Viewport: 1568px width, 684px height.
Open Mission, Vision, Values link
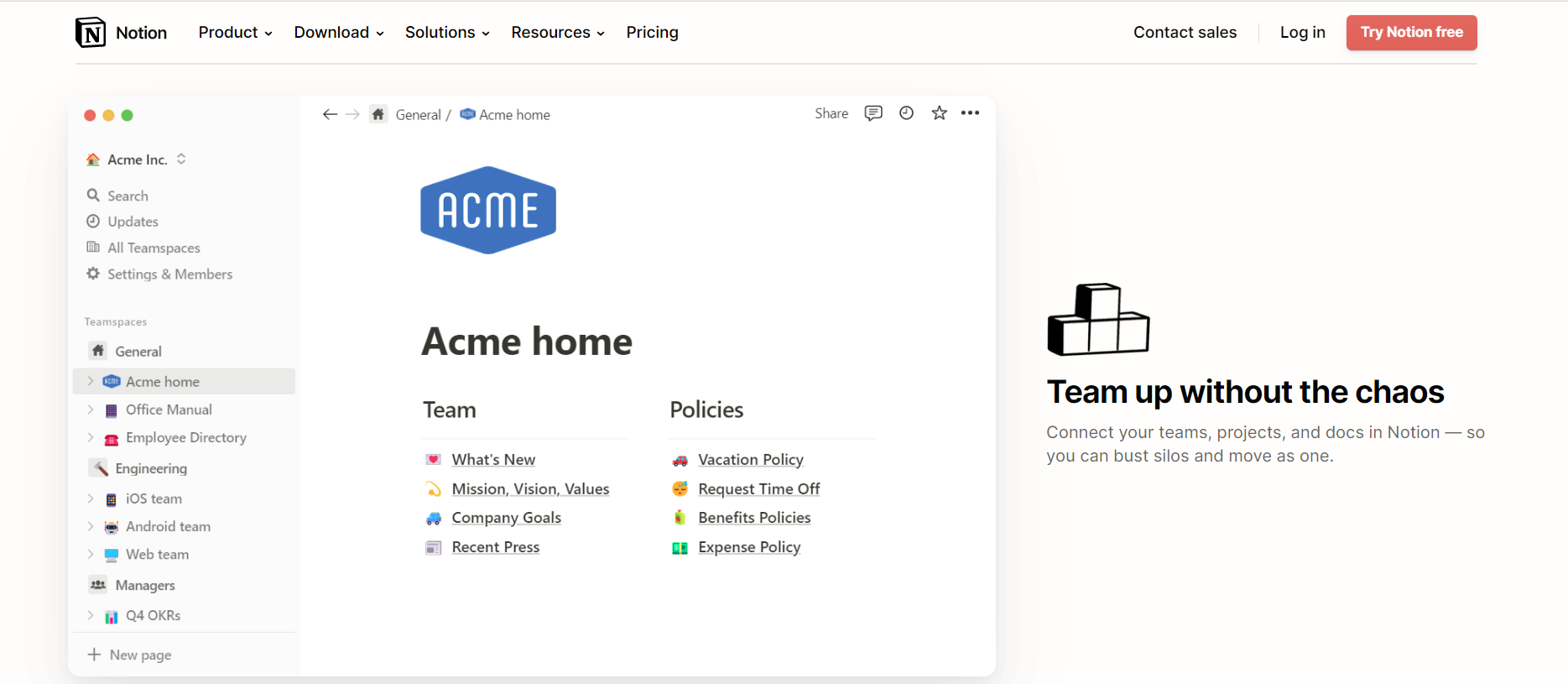click(x=530, y=488)
